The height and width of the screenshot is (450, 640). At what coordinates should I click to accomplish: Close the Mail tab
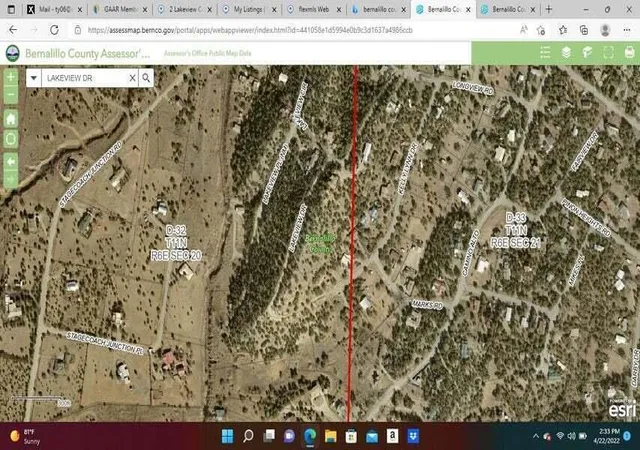80,9
